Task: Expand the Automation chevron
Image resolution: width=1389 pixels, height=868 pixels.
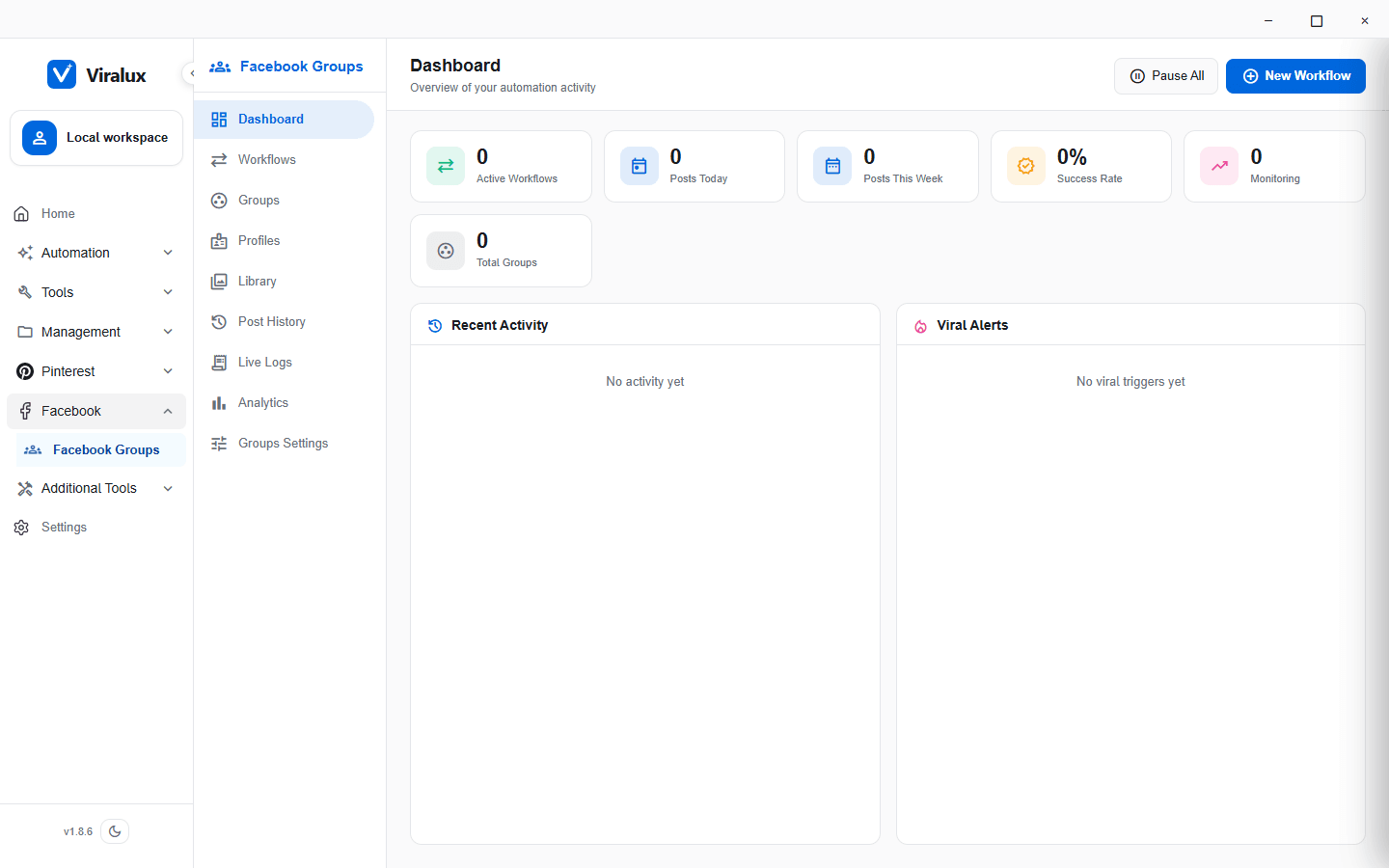Action: 168,253
